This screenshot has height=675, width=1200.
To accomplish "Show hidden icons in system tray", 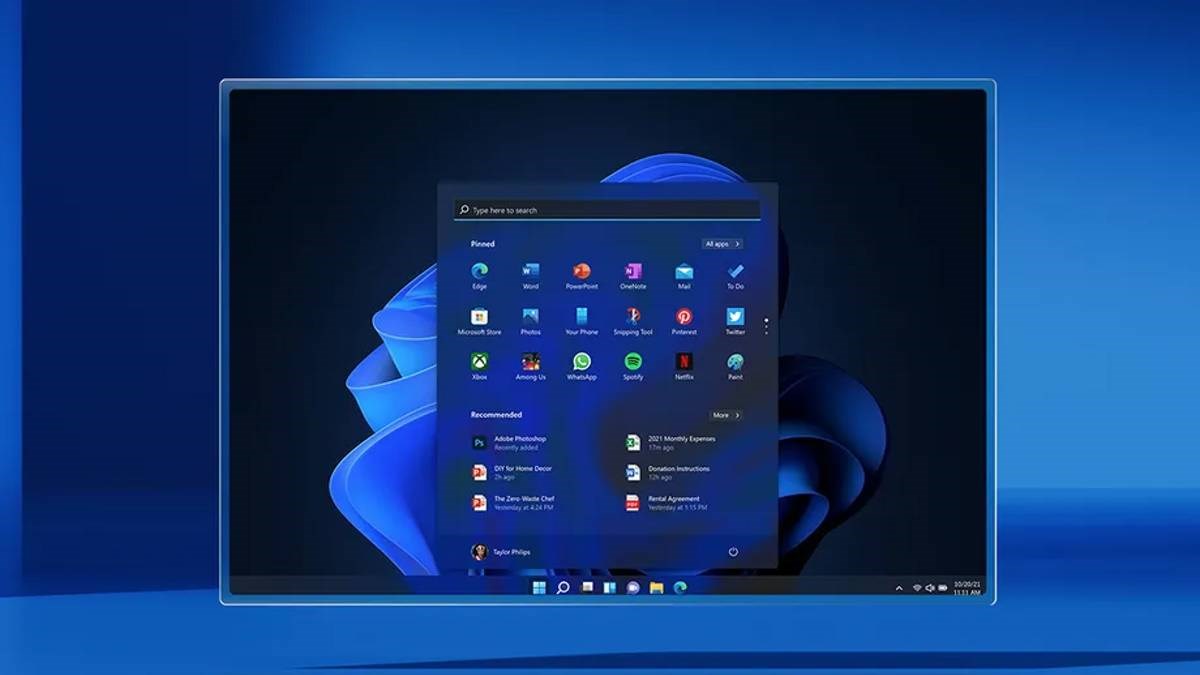I will pos(899,588).
